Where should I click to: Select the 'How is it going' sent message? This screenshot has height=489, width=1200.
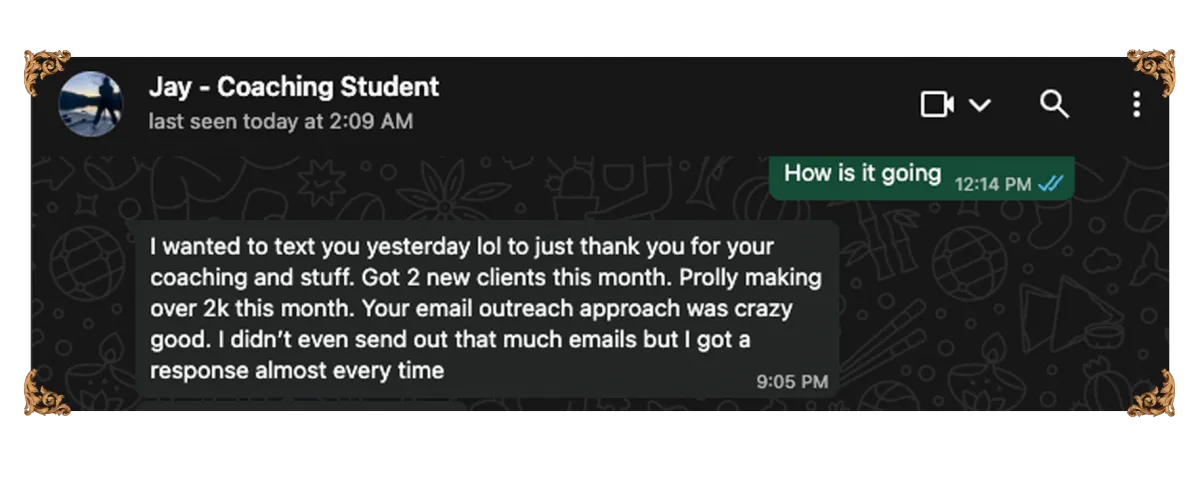tap(862, 173)
